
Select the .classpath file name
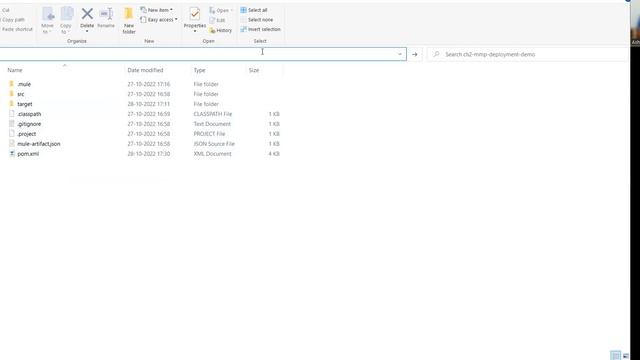coord(29,114)
